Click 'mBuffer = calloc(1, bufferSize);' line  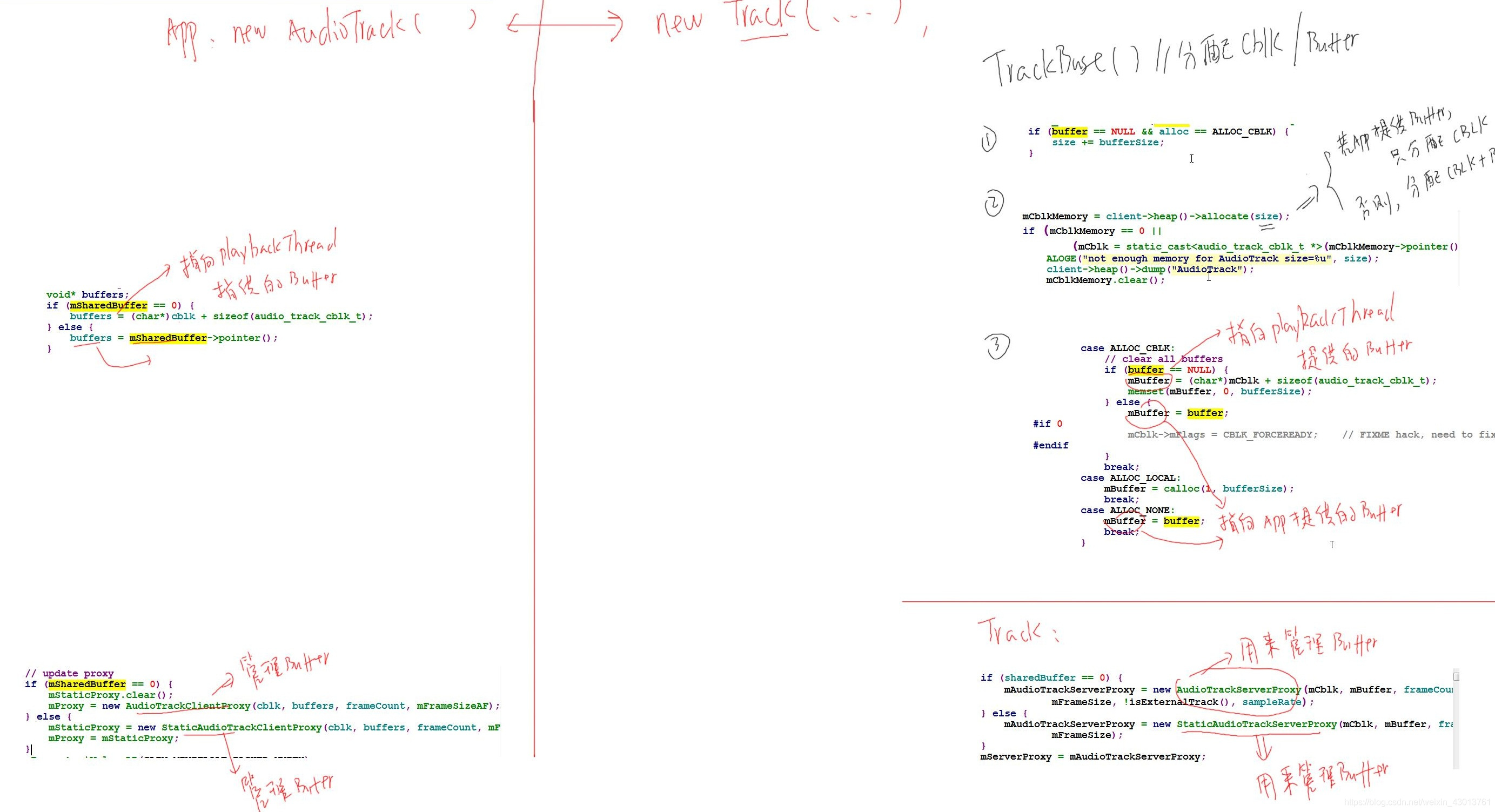pyautogui.click(x=1198, y=489)
